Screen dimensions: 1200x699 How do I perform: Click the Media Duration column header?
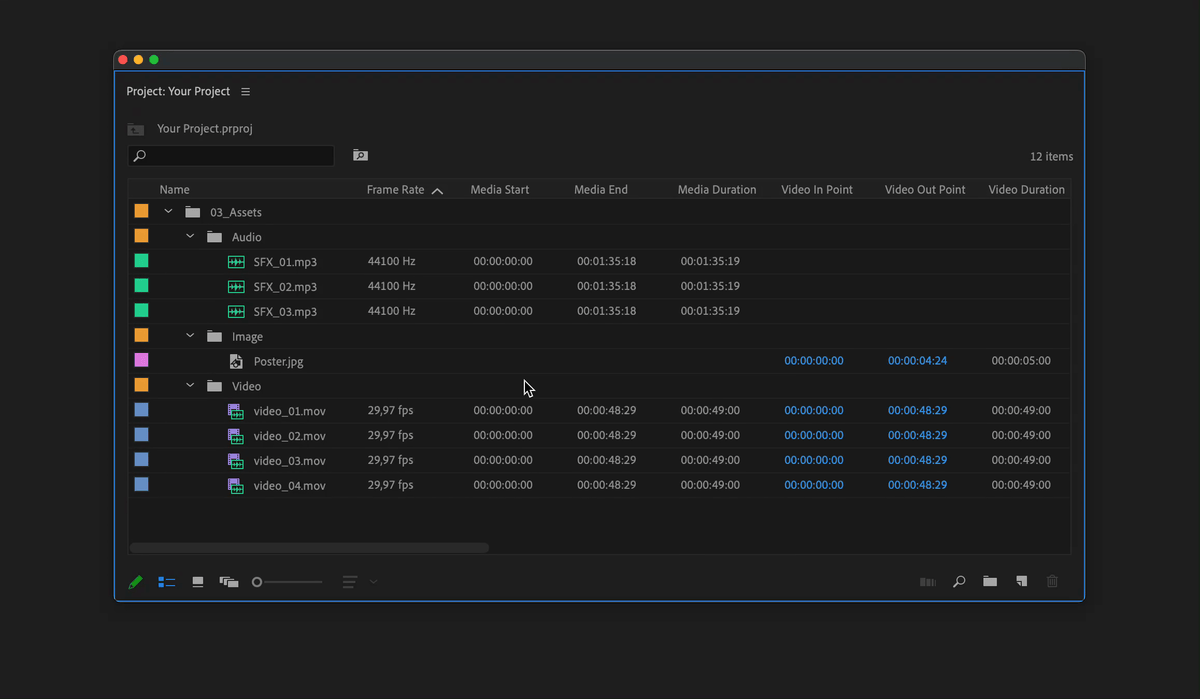[x=717, y=190]
